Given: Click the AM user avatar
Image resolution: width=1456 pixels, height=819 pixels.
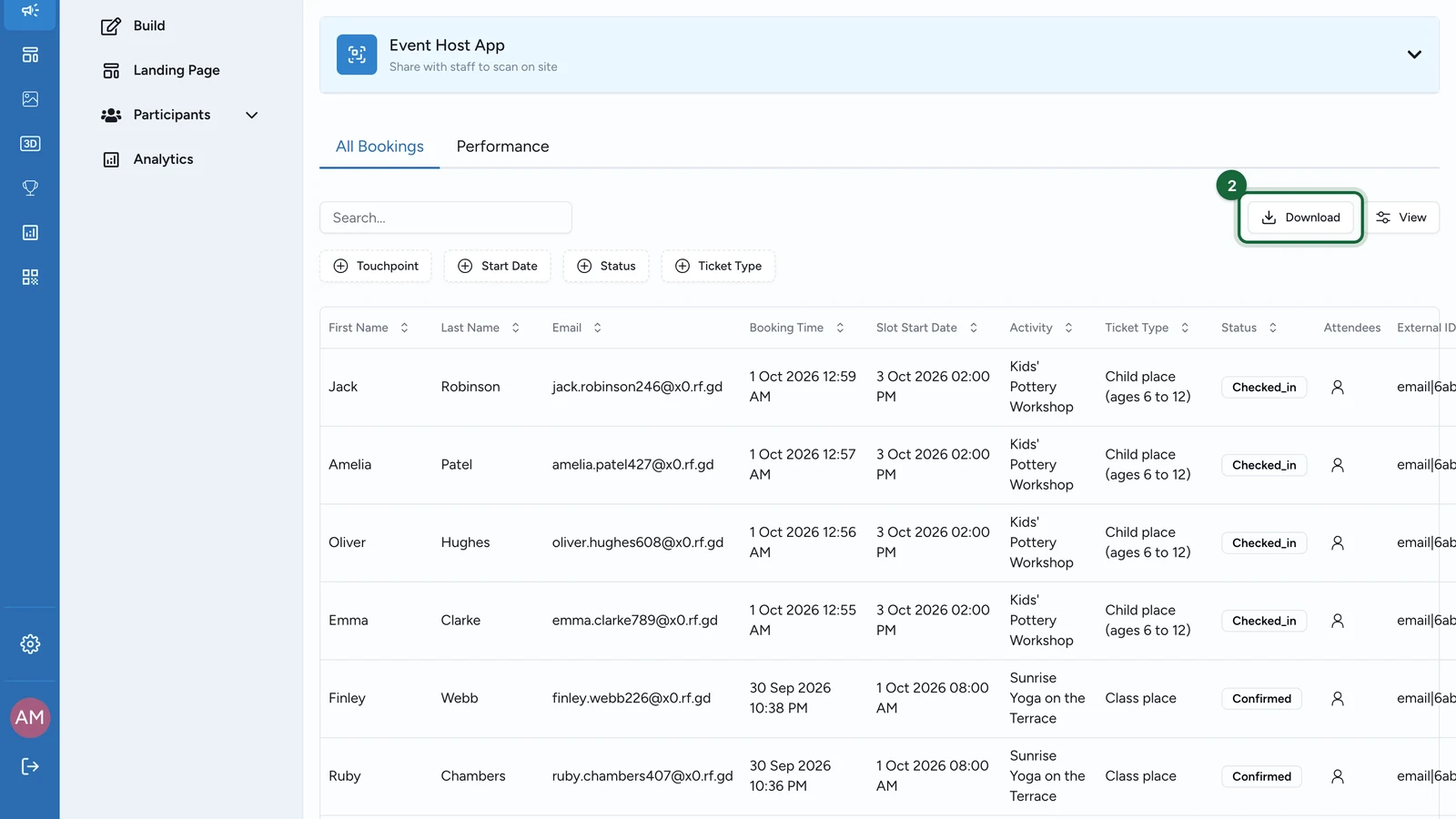Looking at the screenshot, I should (x=30, y=718).
